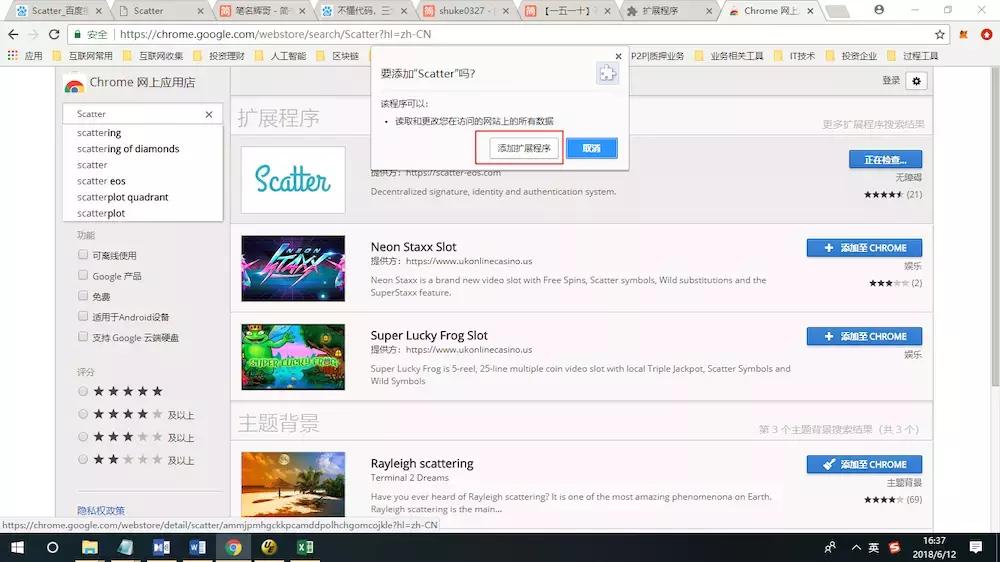1000x562 pixels.
Task: Click the browser forward arrow
Action: click(x=34, y=34)
